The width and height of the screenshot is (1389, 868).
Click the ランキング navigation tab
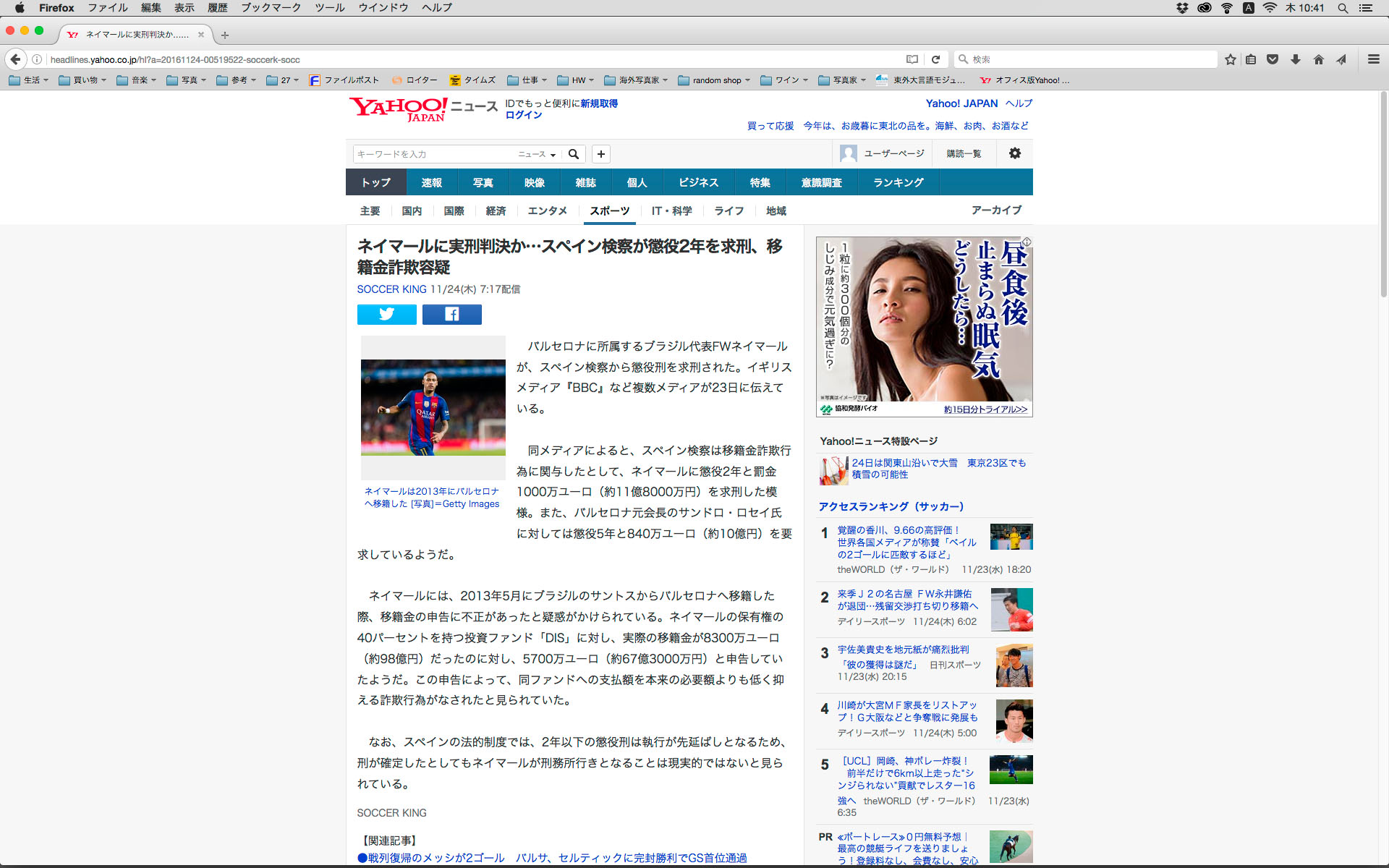(x=898, y=182)
